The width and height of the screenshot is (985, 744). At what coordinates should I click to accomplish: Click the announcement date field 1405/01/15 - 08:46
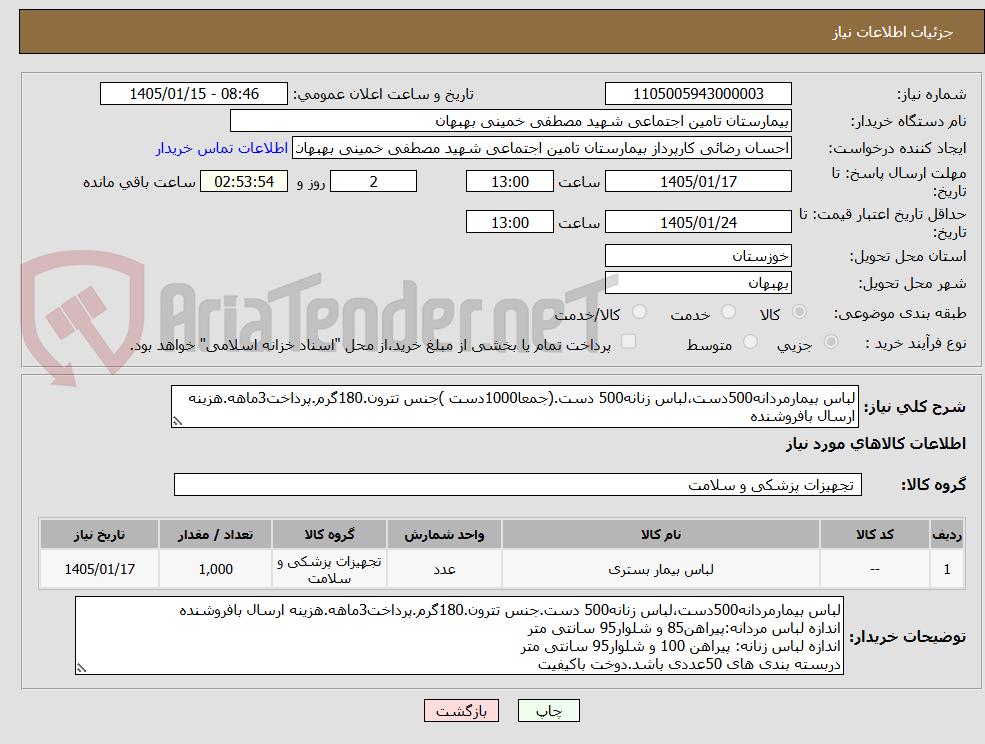pos(193,94)
